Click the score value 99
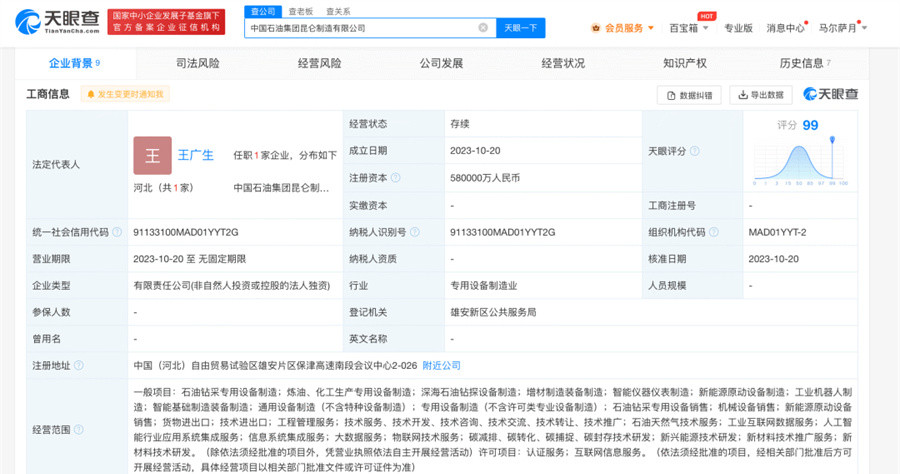900x474 pixels. coord(810,125)
